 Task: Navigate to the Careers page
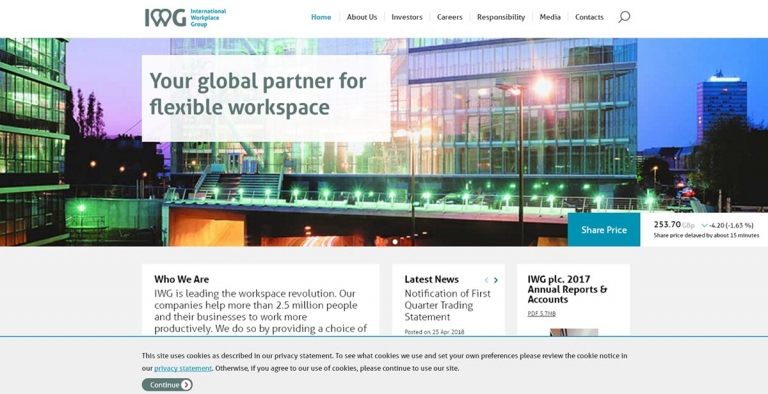click(x=450, y=17)
